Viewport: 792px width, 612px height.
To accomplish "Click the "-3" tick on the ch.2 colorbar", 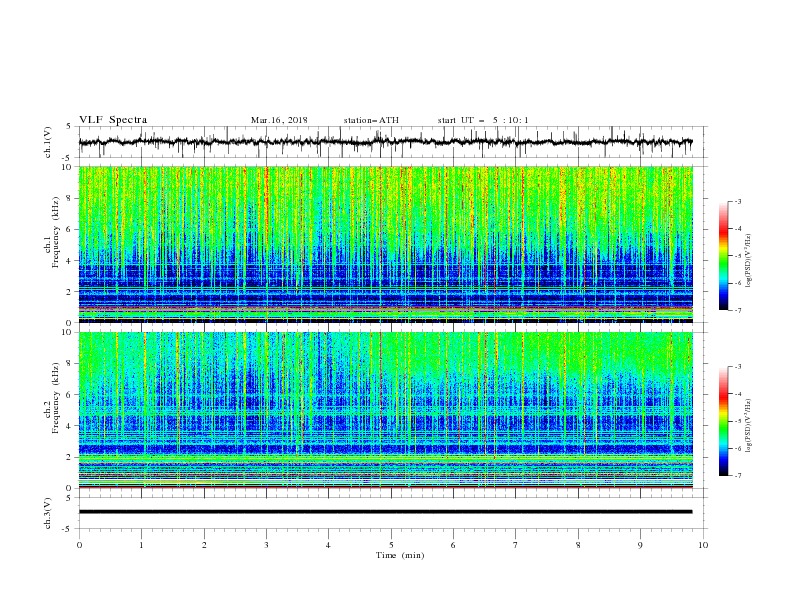I will 737,367.
